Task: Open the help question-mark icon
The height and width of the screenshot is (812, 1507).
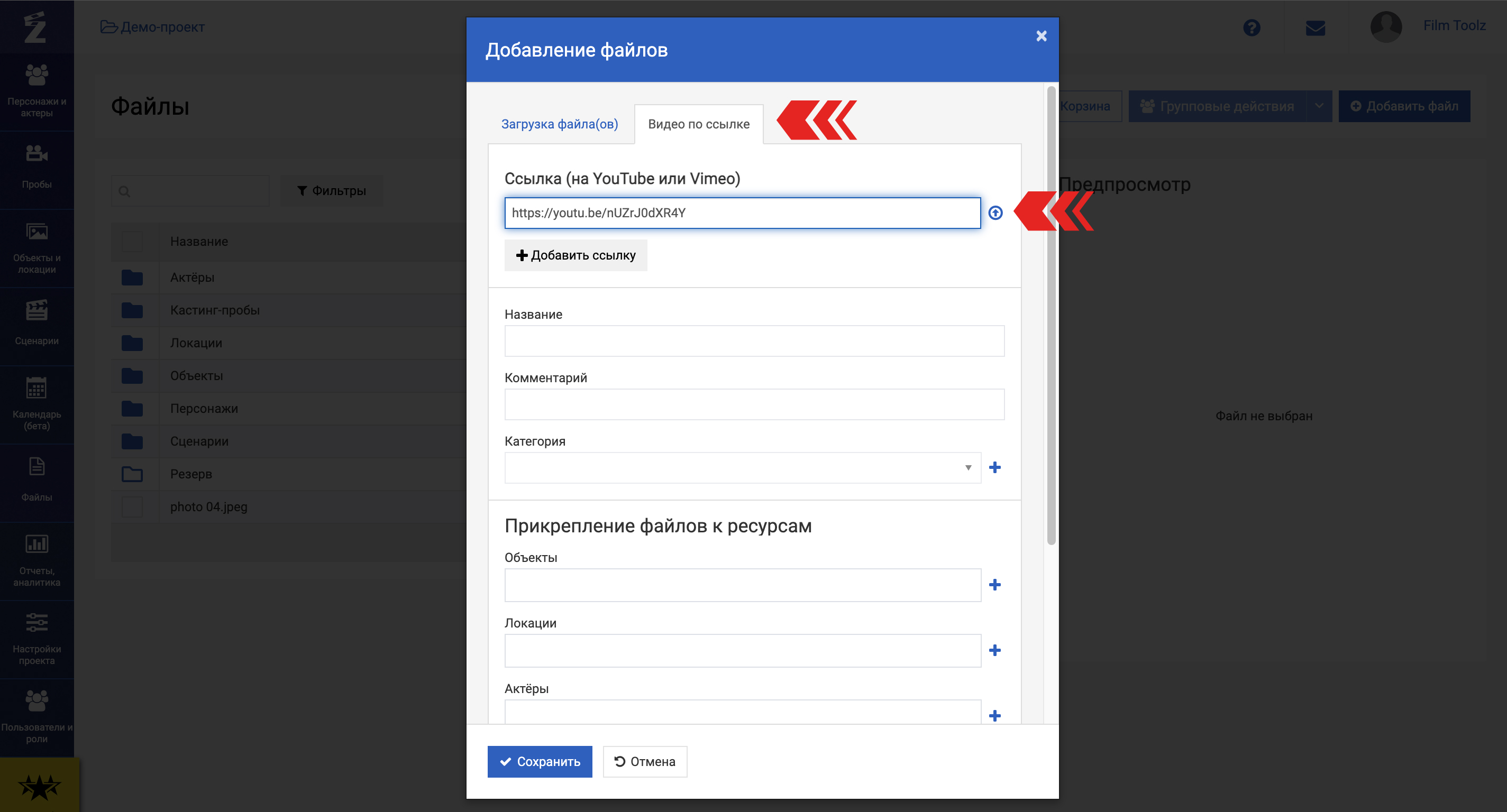Action: click(x=1252, y=27)
